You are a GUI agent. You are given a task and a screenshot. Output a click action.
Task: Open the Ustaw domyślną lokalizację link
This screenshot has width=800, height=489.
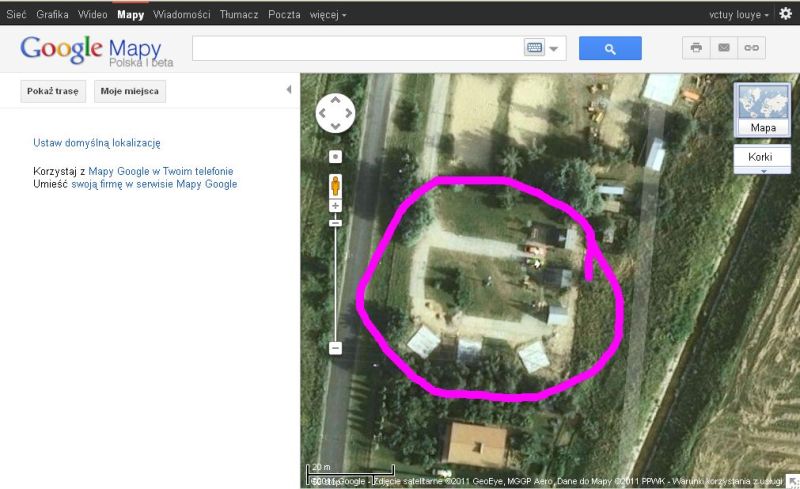(97, 144)
